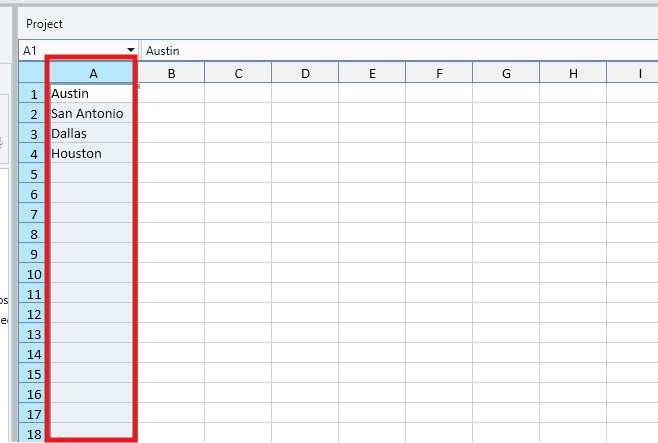This screenshot has height=443, width=658.
Task: Select the San Antonio cell
Action: 92,114
